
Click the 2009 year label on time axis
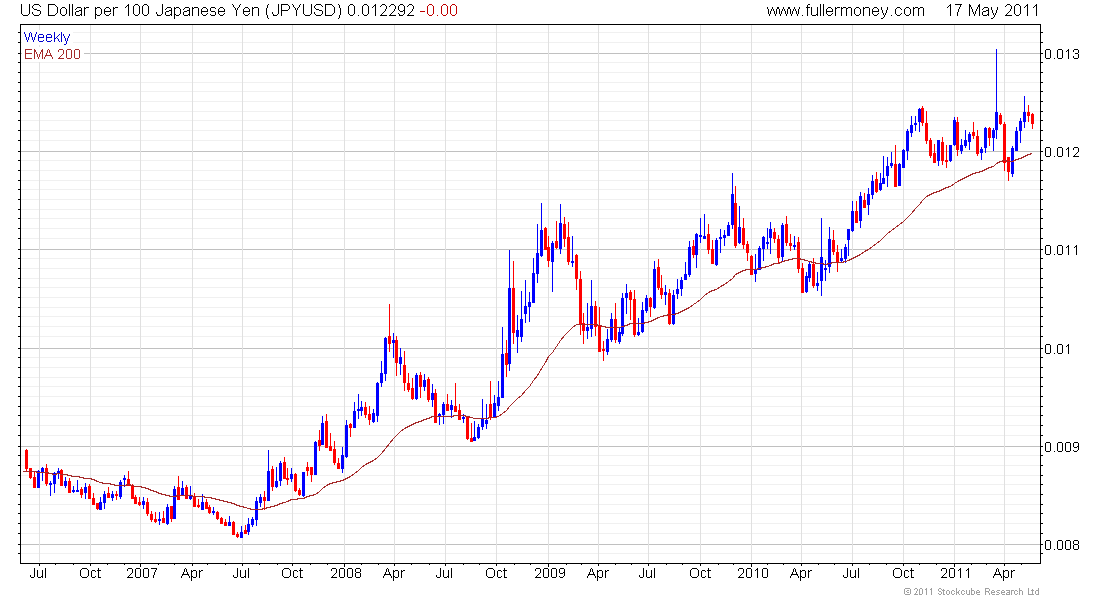[549, 573]
